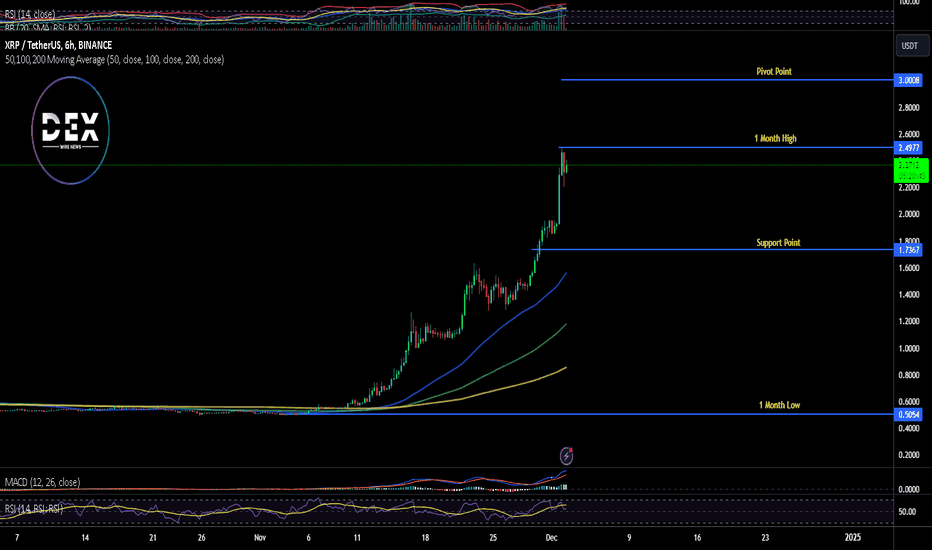Click the 50.00 value on RSI scale
The width and height of the screenshot is (932, 550).
click(907, 511)
